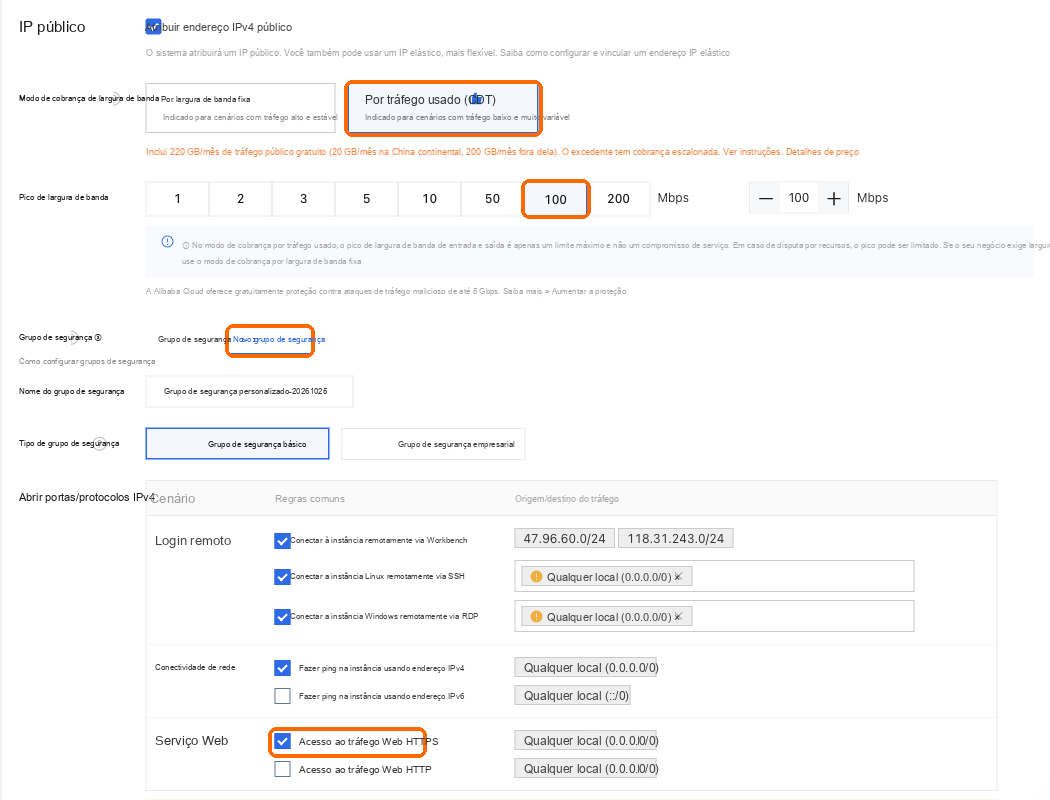1050x800 pixels.
Task: Toggle Atribuir endereço IPv4 público checkbox
Action: (153, 27)
